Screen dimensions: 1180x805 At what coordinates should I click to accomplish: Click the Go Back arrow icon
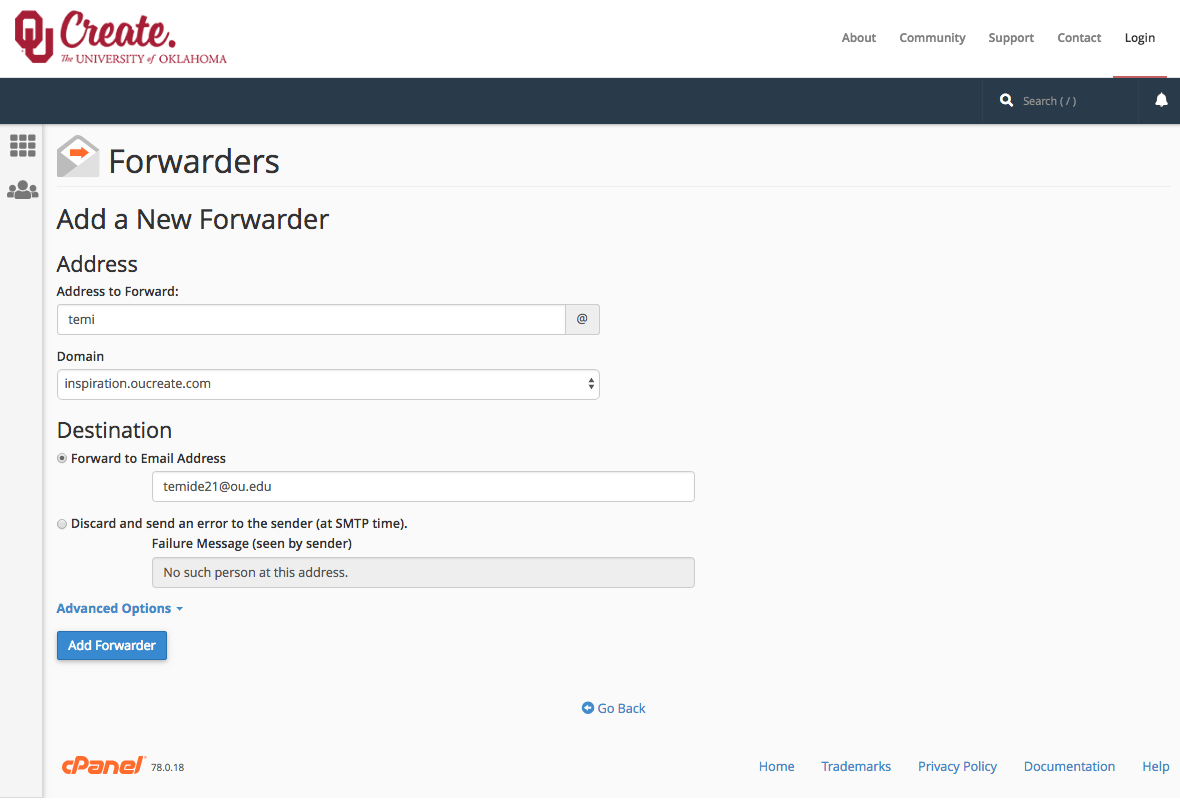pos(587,708)
